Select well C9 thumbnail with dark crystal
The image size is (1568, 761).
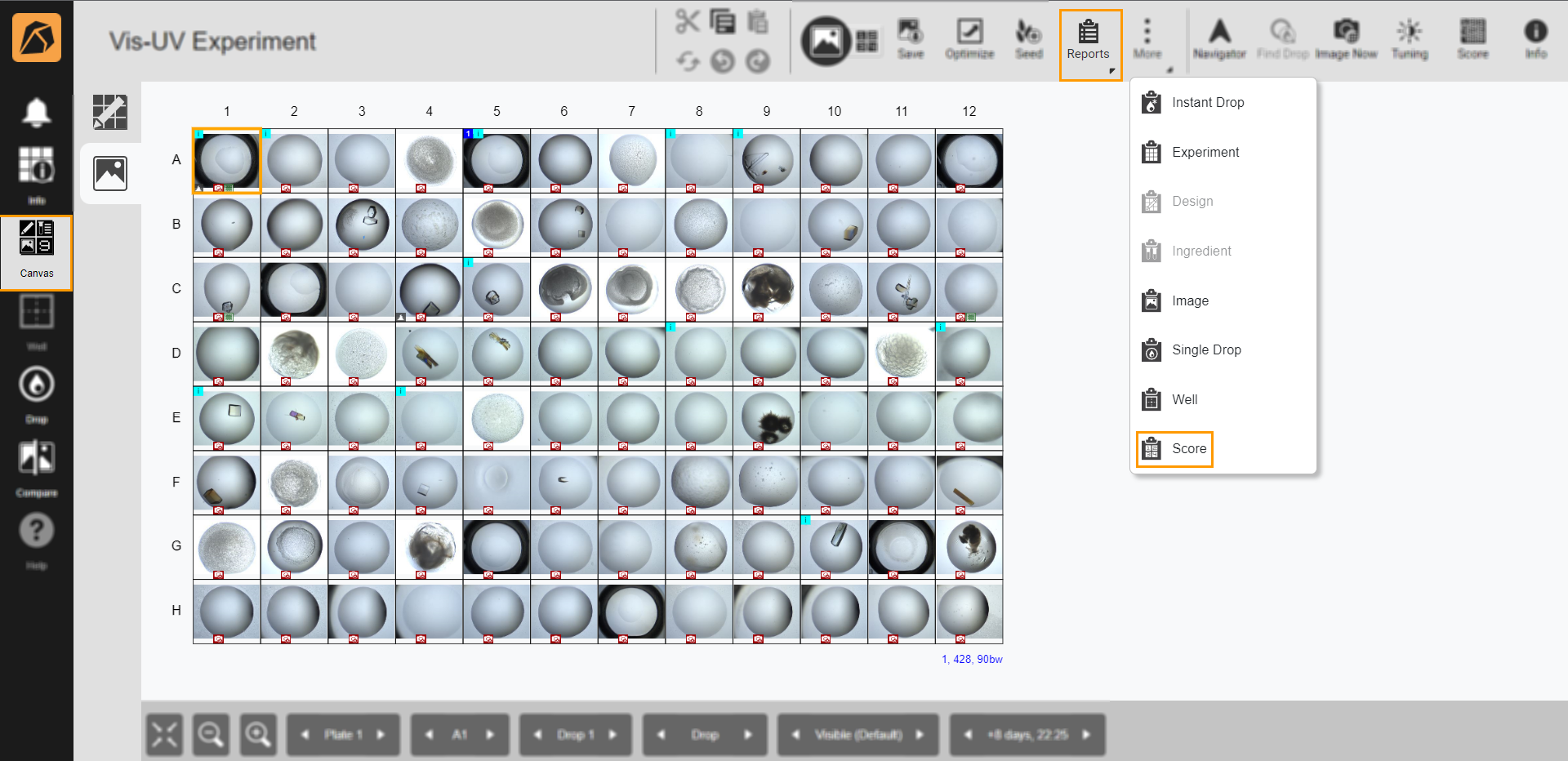(767, 289)
